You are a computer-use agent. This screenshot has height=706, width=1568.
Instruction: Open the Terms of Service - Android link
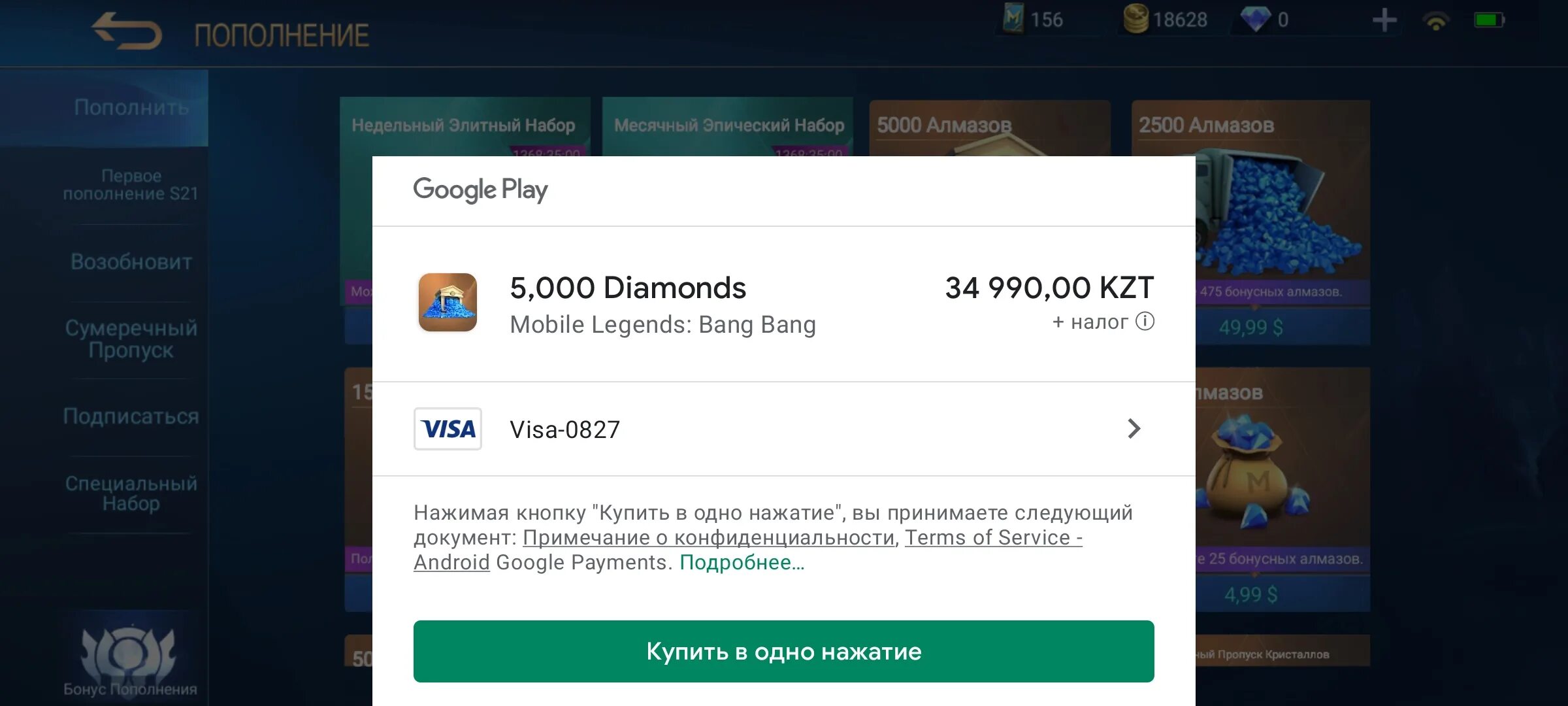click(x=748, y=550)
